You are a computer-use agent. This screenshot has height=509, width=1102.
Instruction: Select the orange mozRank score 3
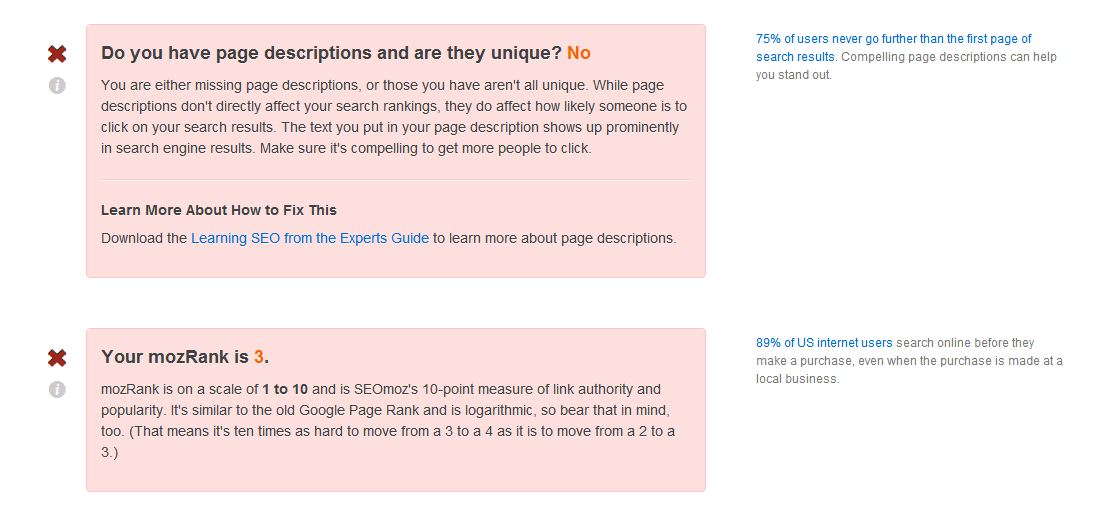259,356
